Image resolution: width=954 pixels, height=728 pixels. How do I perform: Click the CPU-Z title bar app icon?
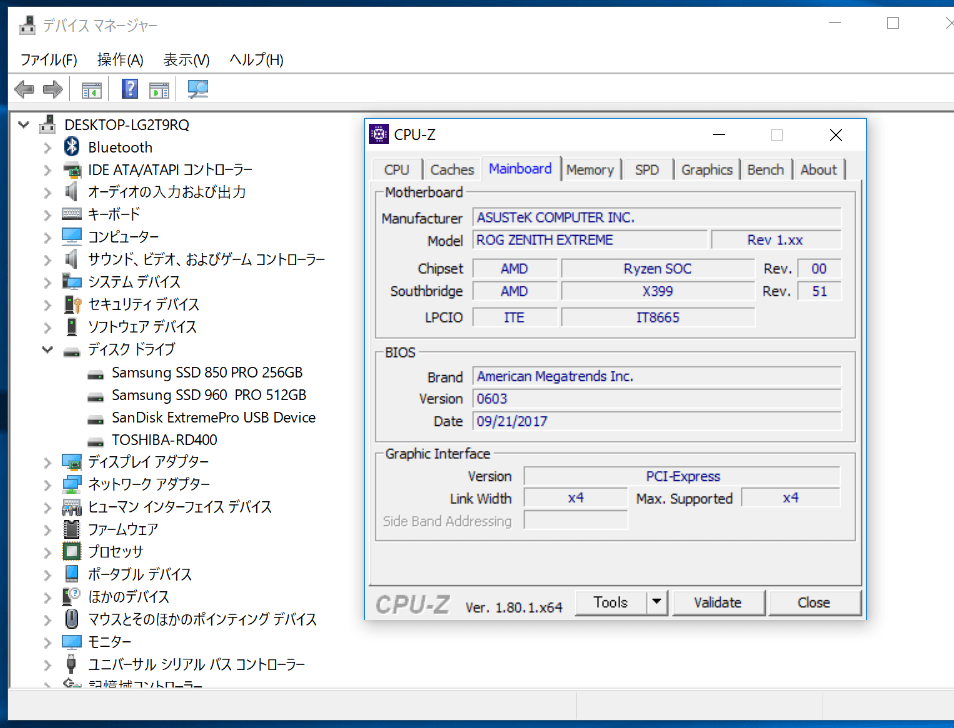click(x=378, y=134)
